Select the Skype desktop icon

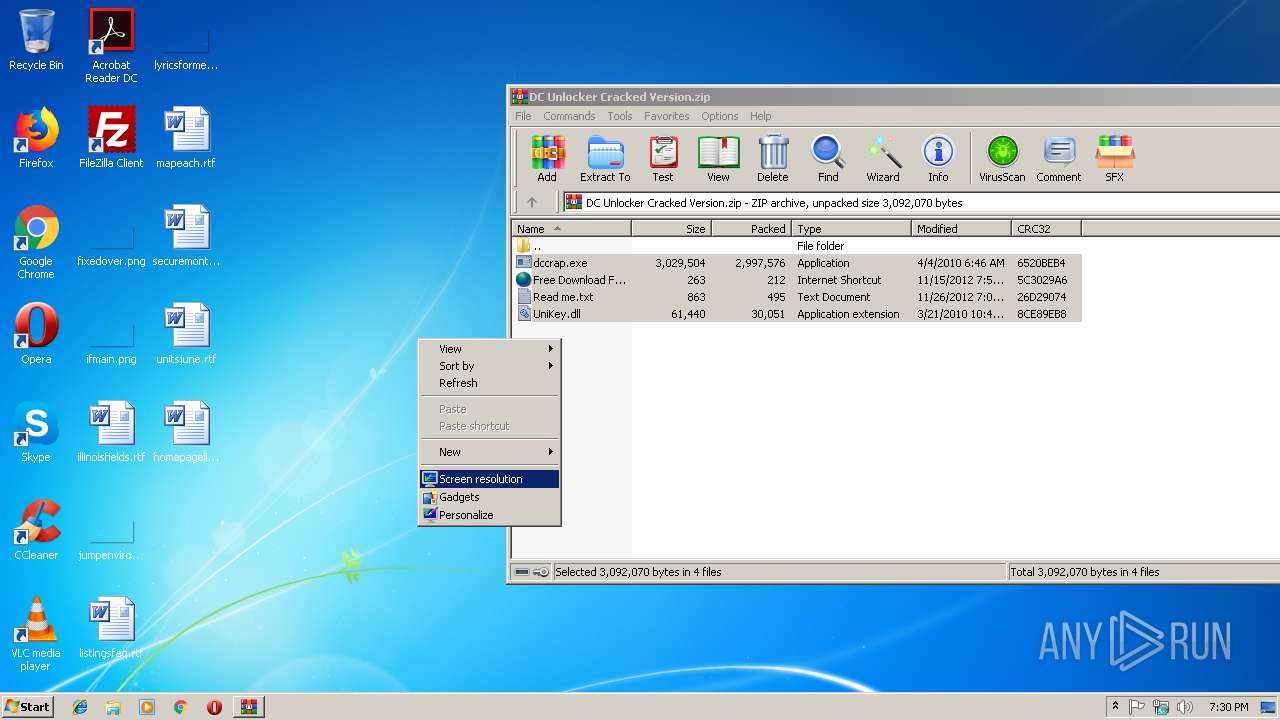click(x=36, y=433)
